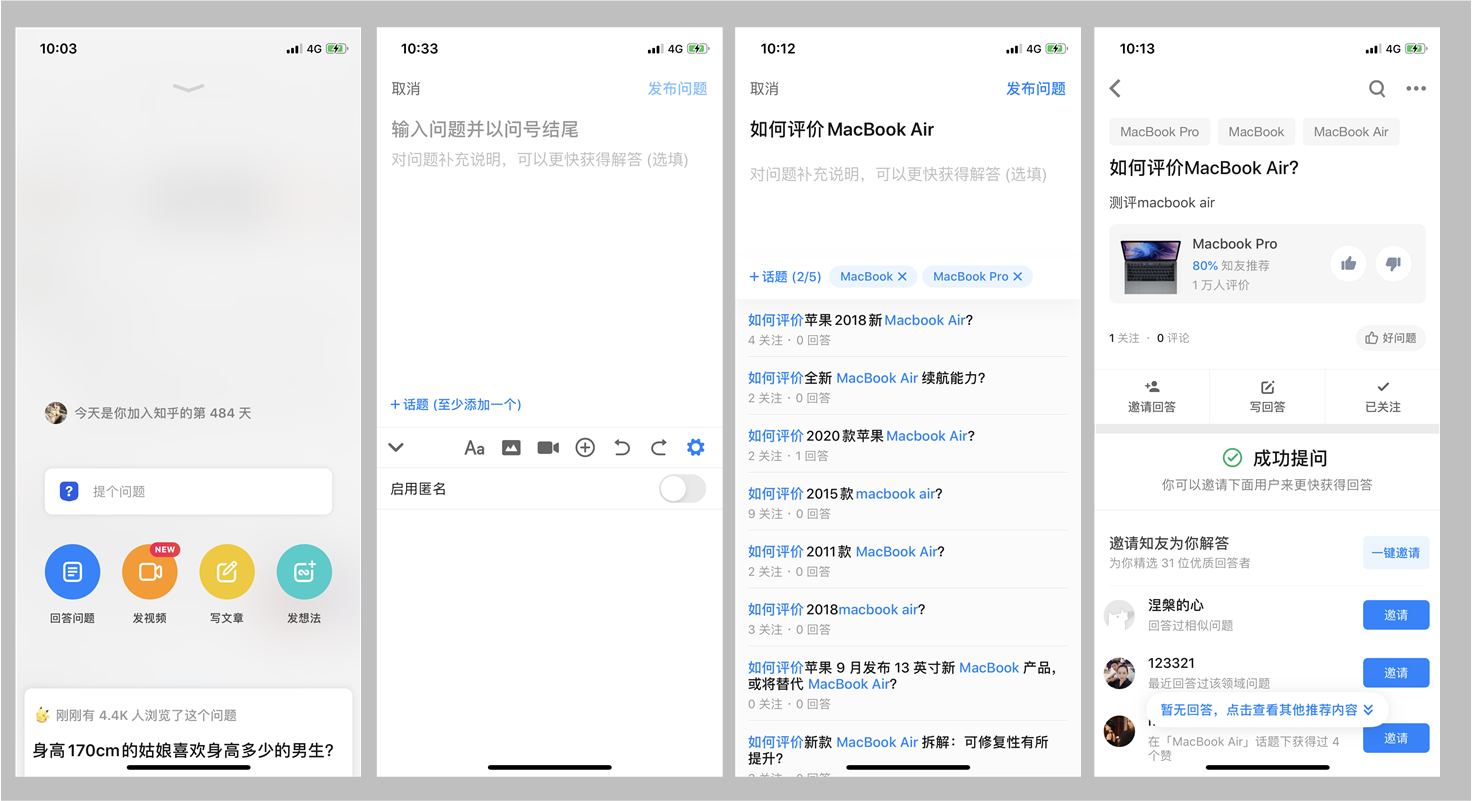The height and width of the screenshot is (801, 1472).
Task: Tap the blue 回答问题 circle icon
Action: pos(72,572)
